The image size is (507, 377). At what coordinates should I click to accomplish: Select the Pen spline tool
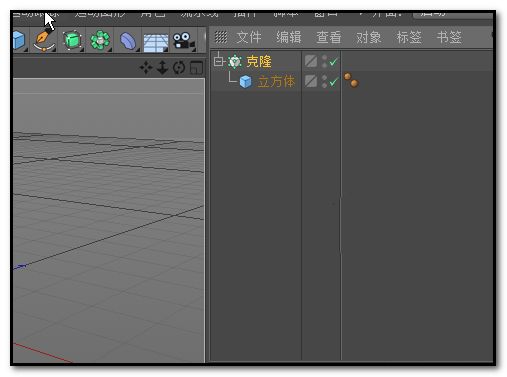tap(44, 41)
